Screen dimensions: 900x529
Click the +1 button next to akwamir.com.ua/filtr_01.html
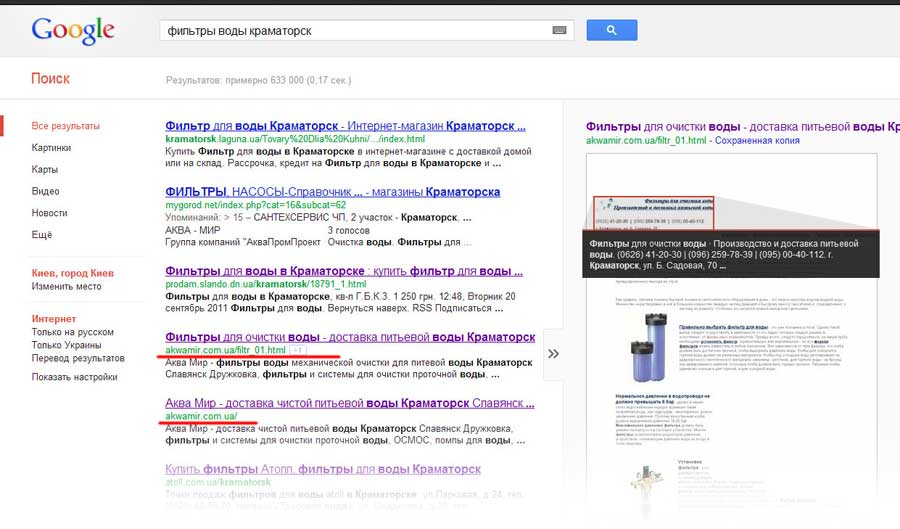click(x=297, y=350)
